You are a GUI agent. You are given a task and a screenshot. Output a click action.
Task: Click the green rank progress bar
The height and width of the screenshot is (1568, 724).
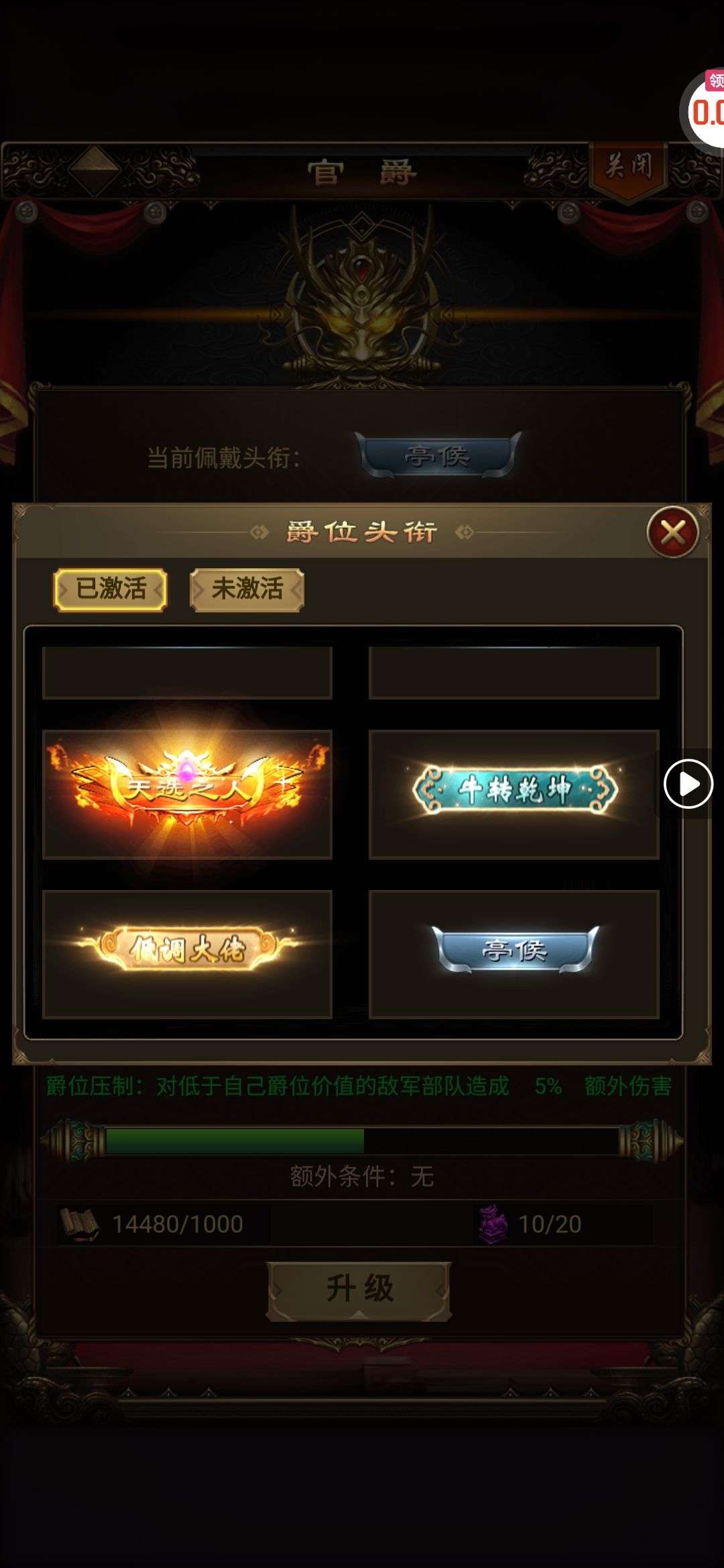(x=362, y=1140)
